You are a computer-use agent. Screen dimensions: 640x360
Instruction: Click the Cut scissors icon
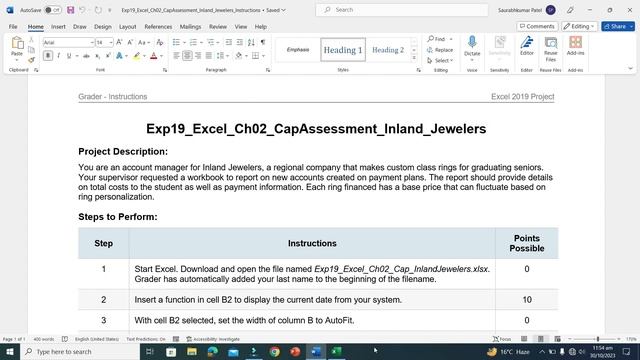coord(31,40)
